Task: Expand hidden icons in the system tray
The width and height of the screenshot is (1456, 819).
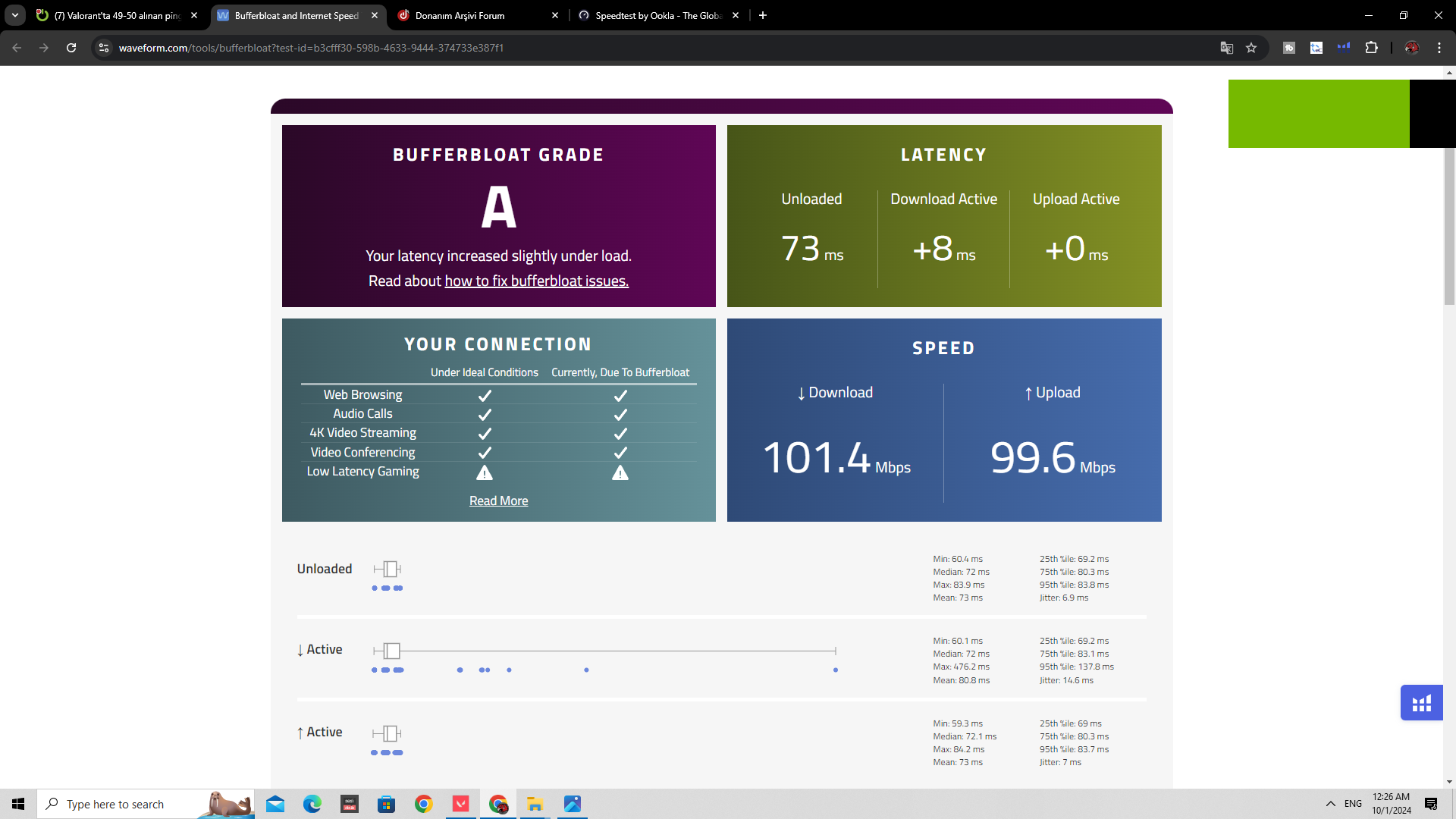Action: [1331, 804]
